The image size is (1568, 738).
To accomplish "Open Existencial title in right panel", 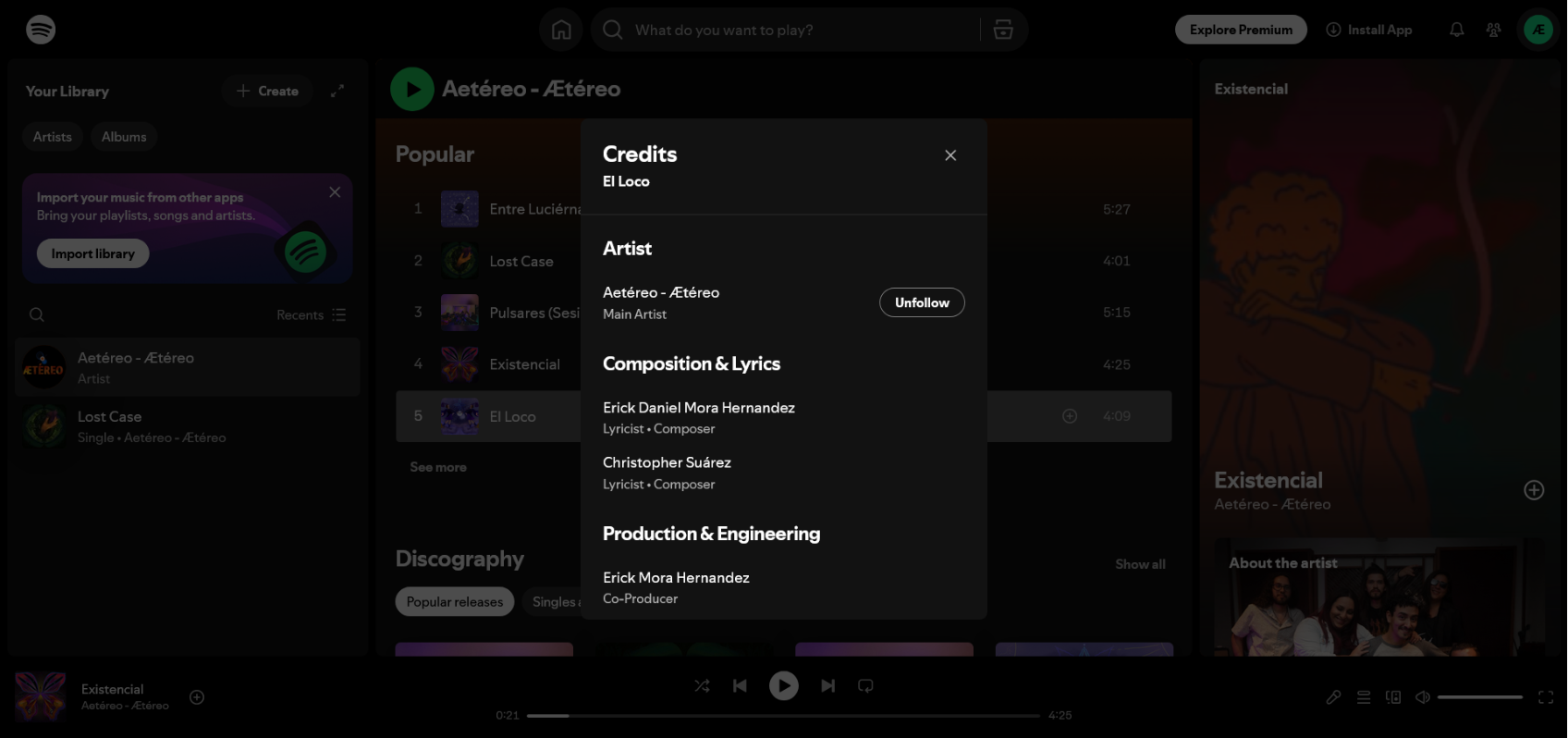I will click(x=1268, y=480).
